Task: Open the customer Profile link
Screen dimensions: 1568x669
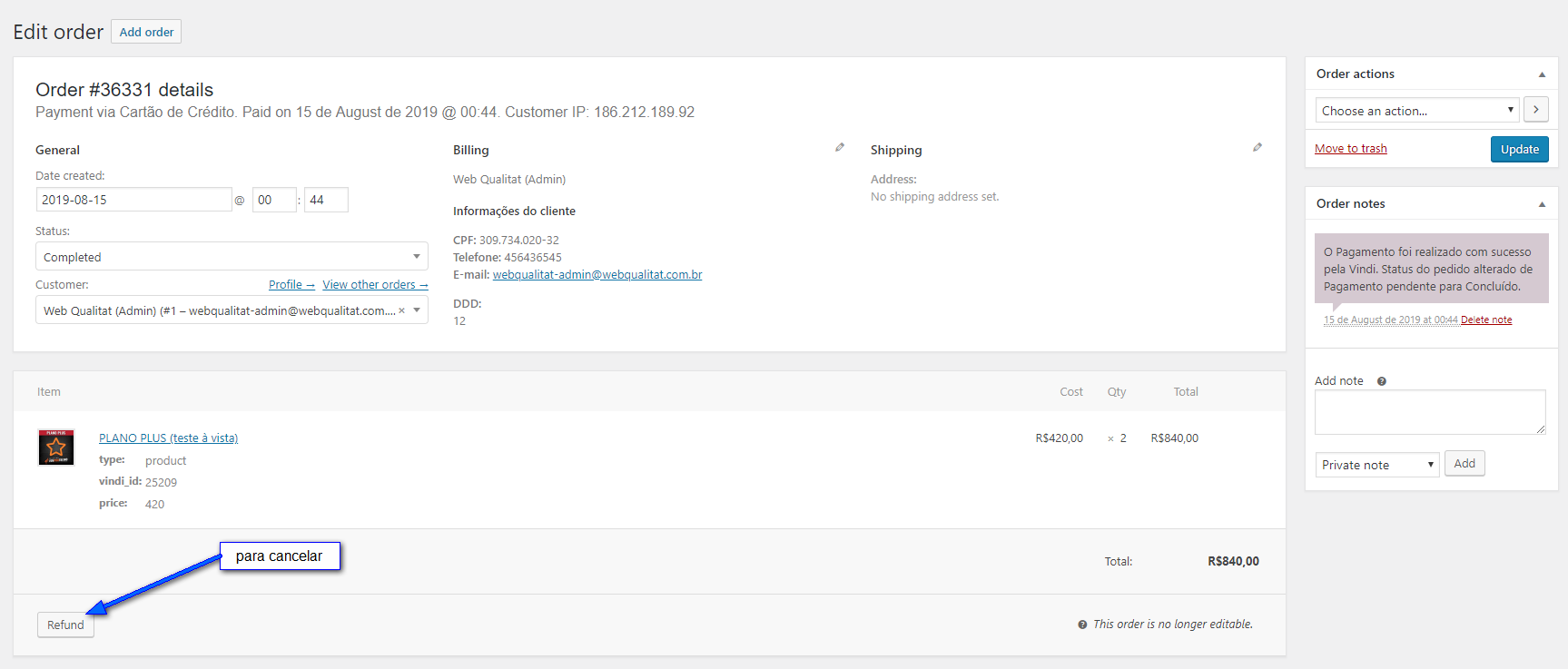Action: tap(291, 285)
